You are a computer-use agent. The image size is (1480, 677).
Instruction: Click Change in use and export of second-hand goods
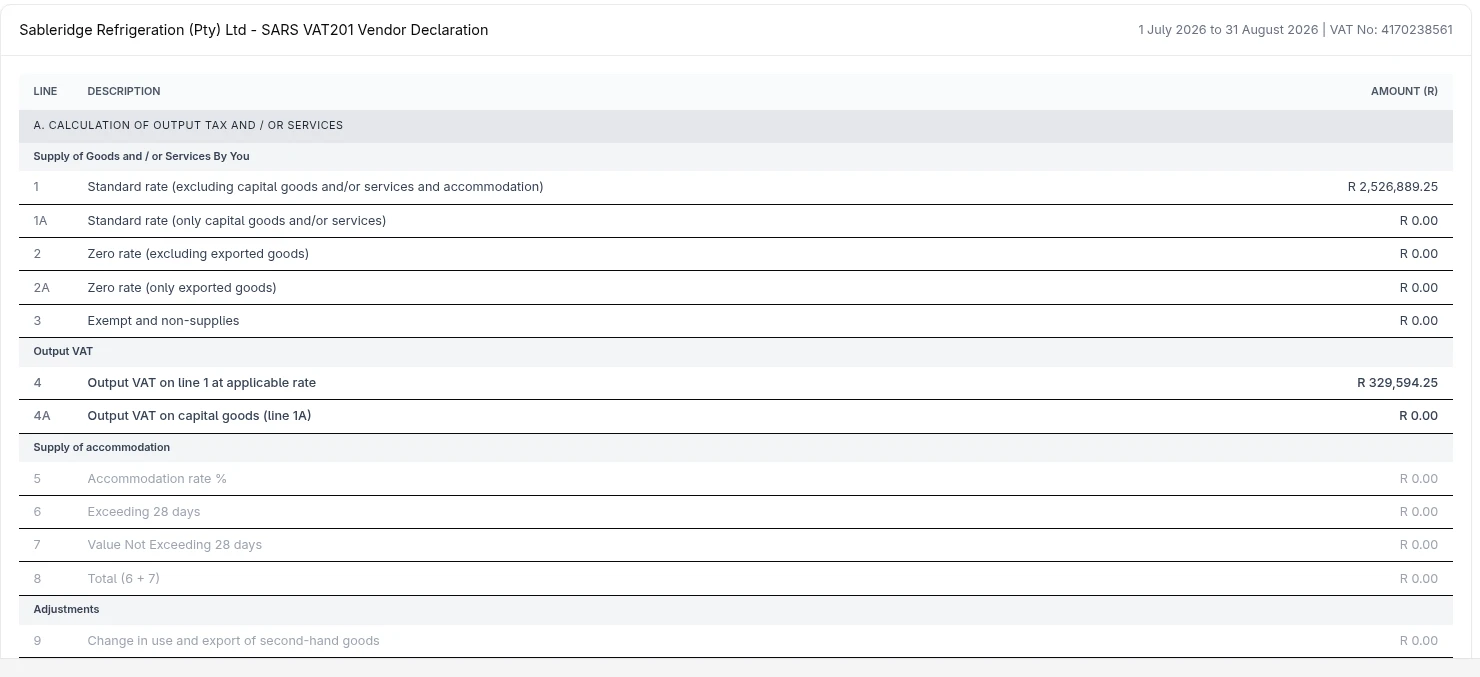point(234,641)
